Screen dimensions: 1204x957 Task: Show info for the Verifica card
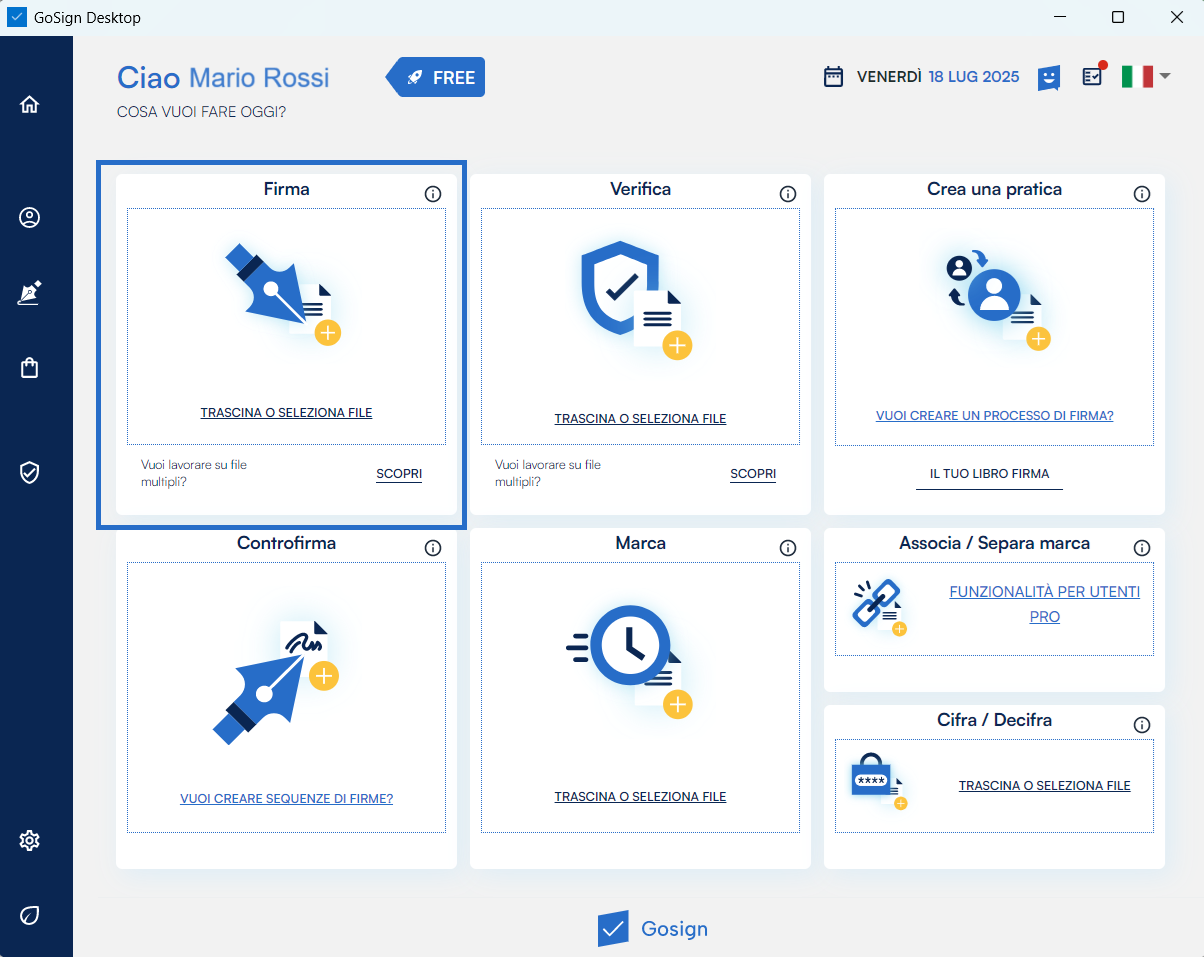coord(788,194)
